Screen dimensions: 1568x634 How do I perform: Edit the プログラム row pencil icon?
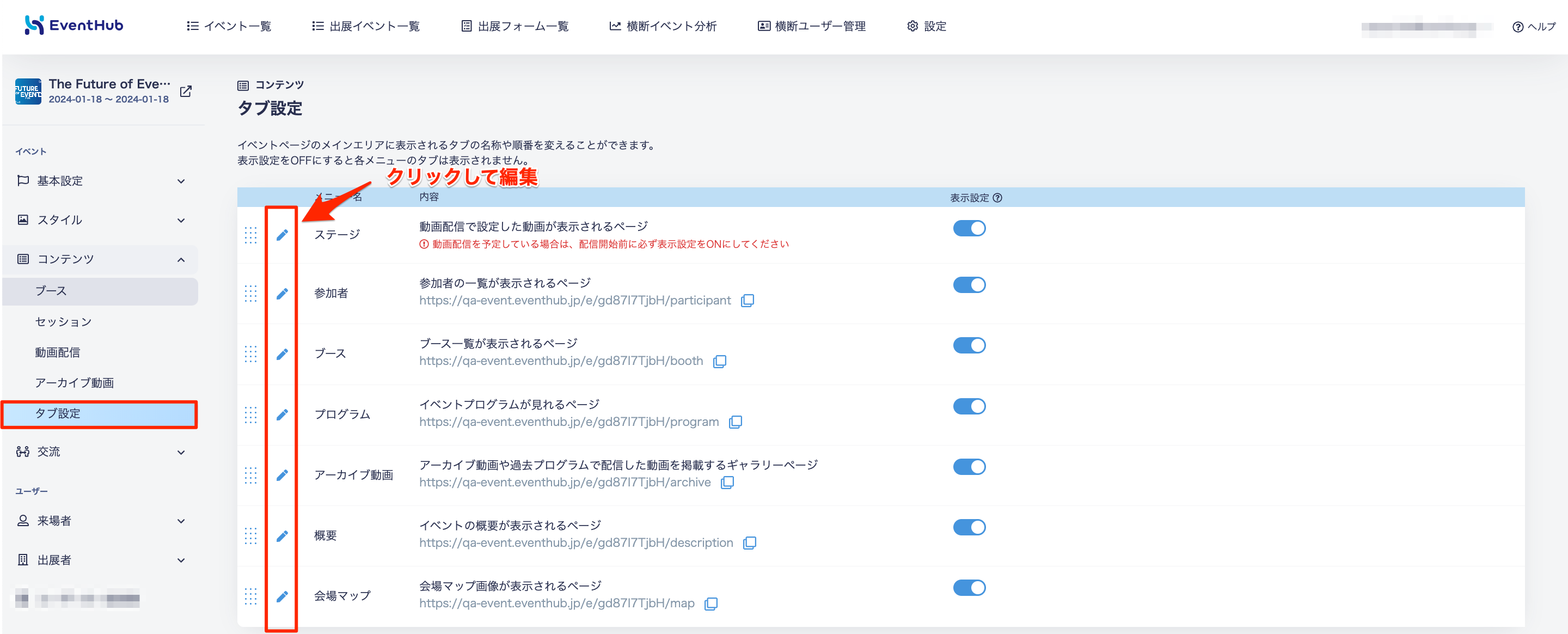(282, 414)
